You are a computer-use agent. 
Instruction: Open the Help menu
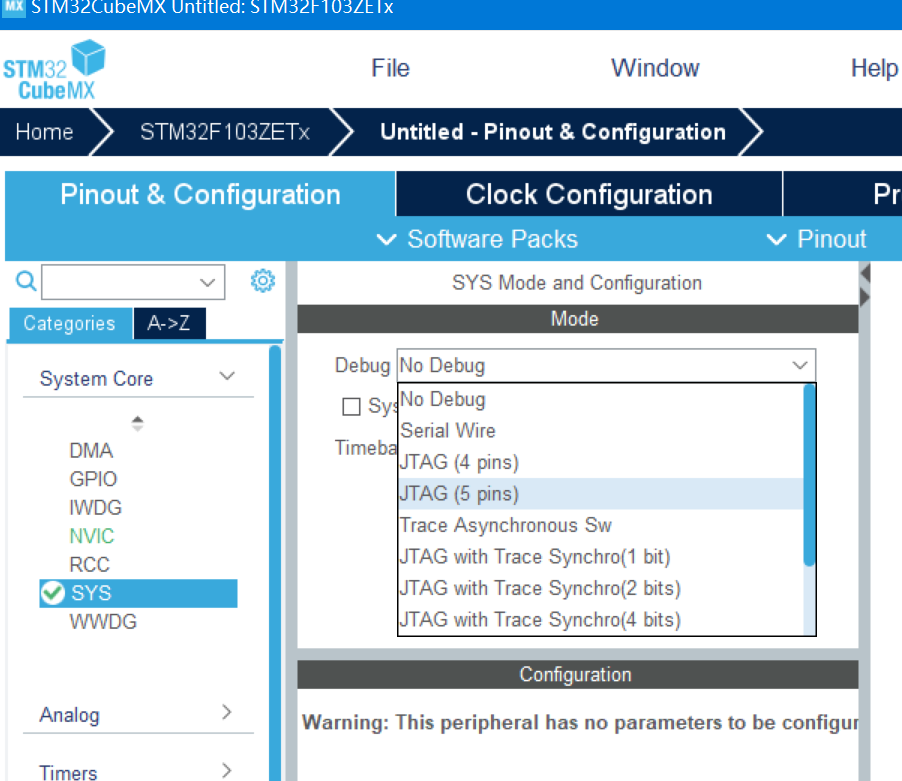click(x=874, y=68)
